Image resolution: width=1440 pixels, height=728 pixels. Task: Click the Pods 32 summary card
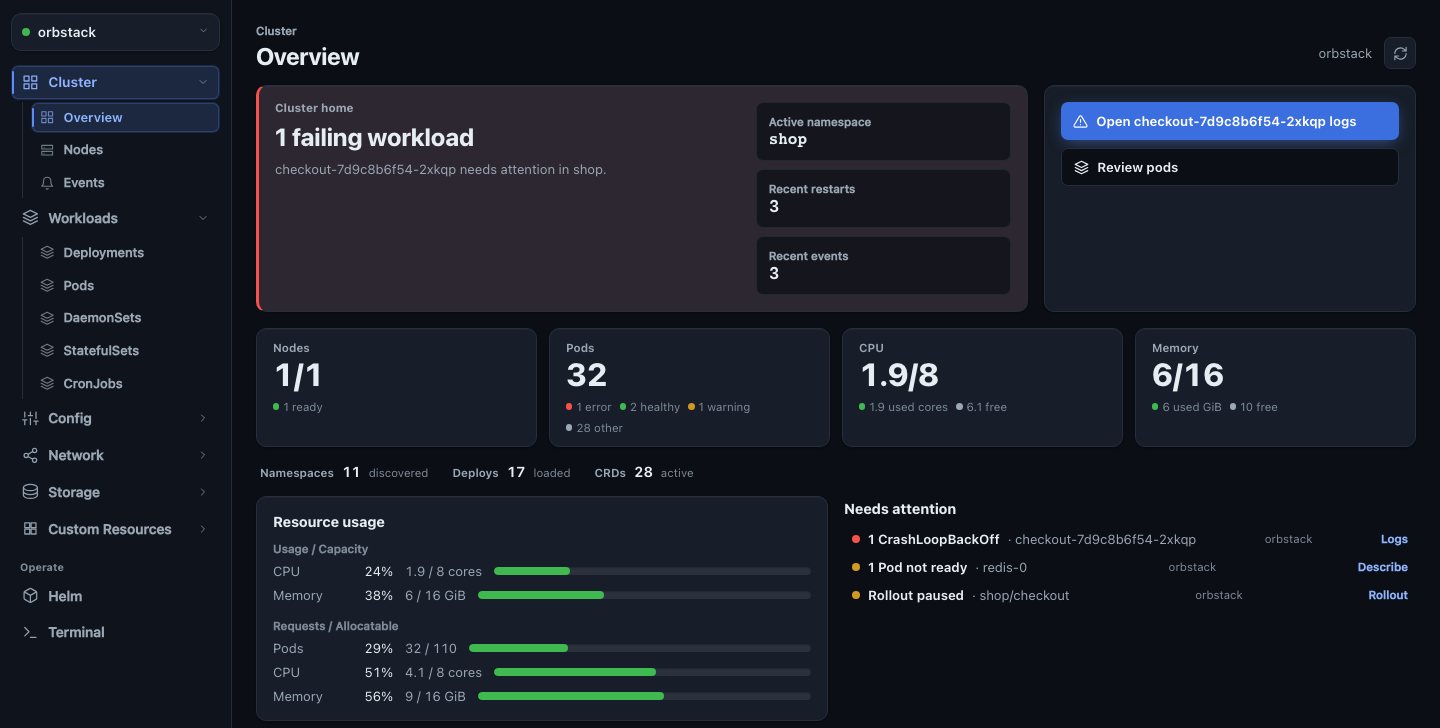point(689,387)
